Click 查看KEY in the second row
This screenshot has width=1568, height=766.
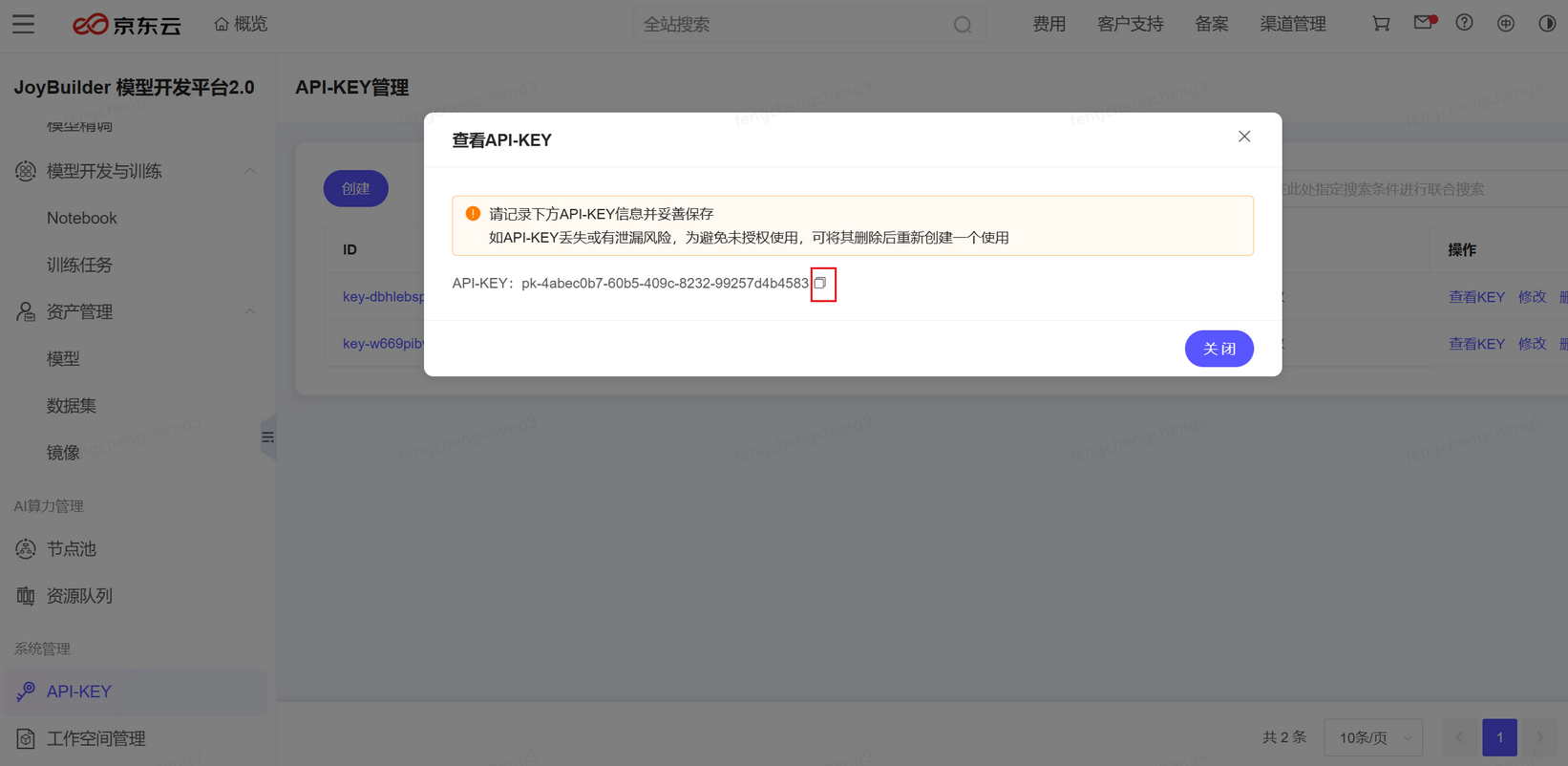coord(1476,344)
